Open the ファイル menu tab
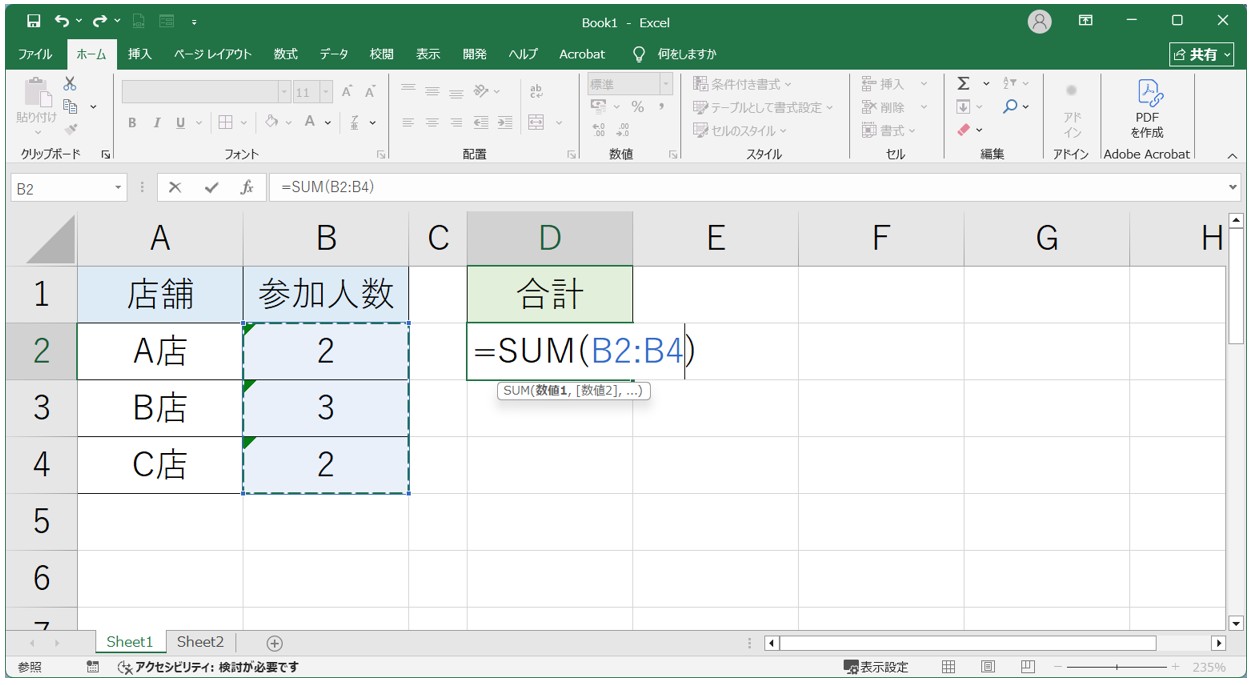This screenshot has width=1252, height=685. click(x=36, y=54)
